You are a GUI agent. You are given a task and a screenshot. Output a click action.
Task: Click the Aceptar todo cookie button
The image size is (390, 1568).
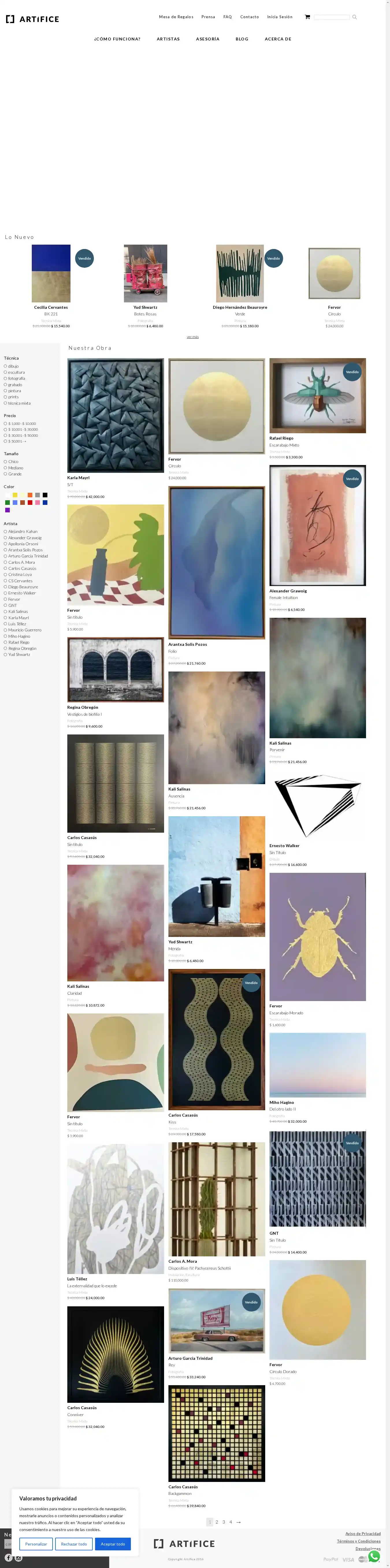pos(113,1544)
